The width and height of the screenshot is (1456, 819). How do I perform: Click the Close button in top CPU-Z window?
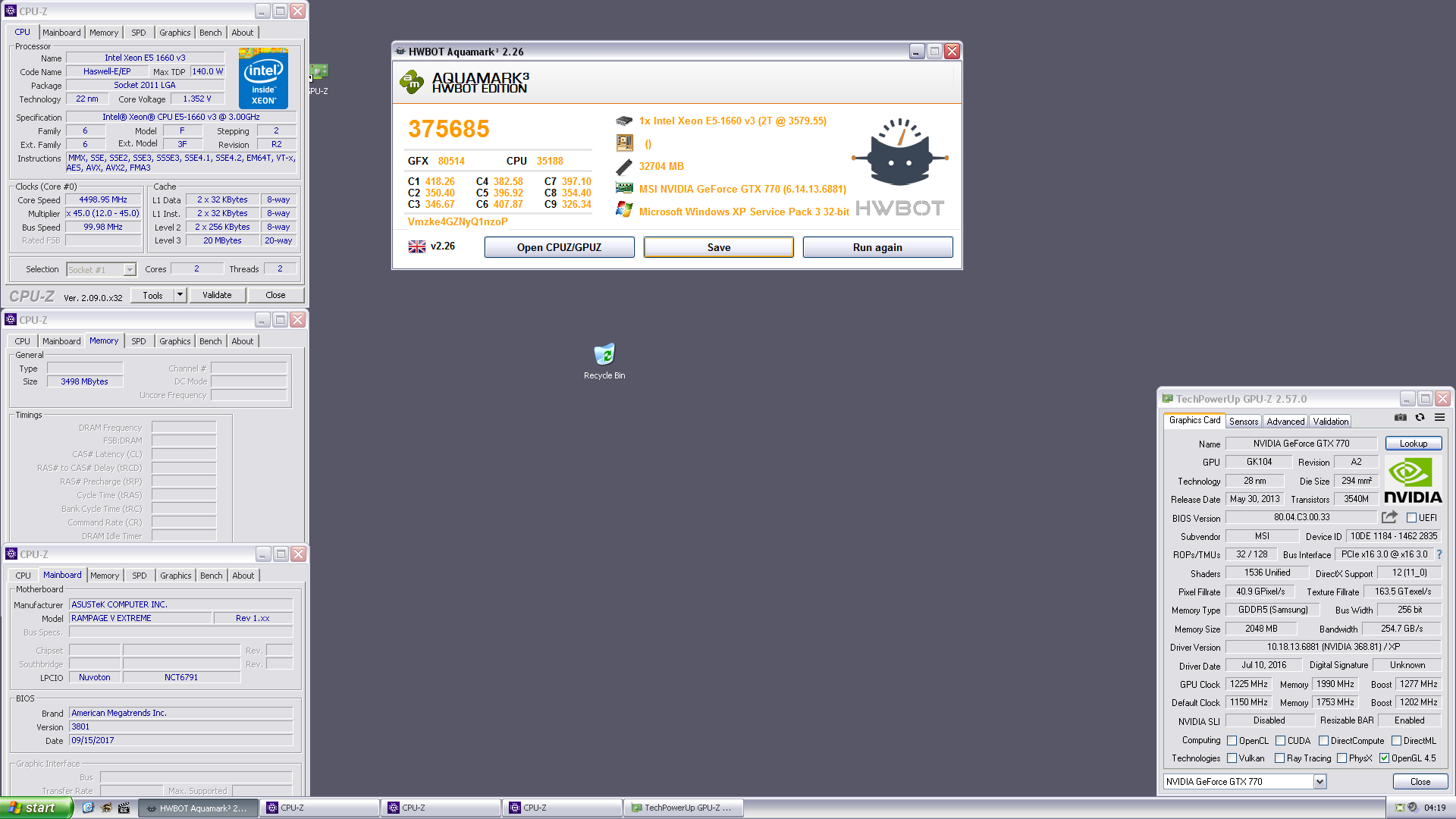pyautogui.click(x=275, y=295)
